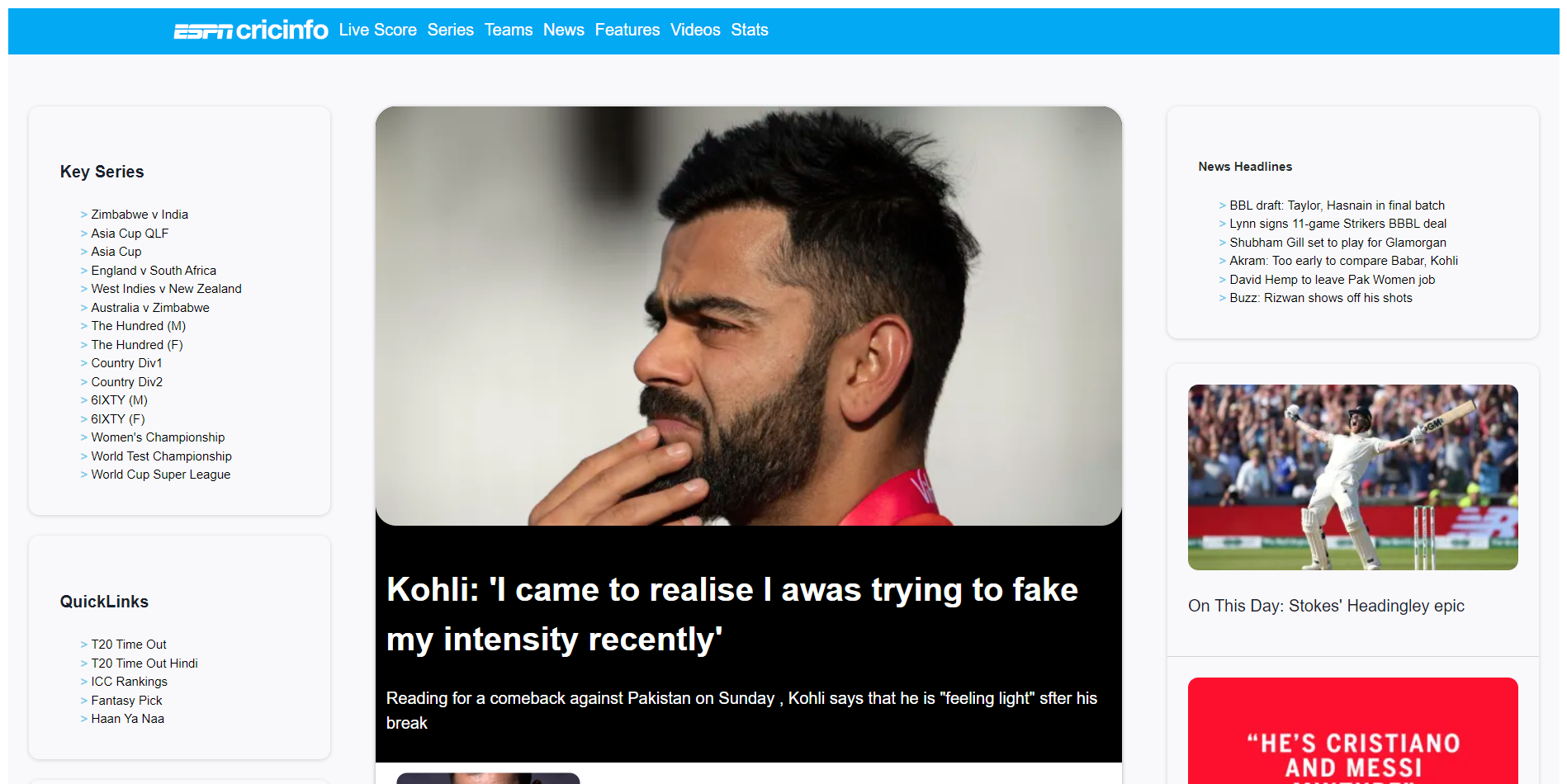Screen dimensions: 1567x784
Task: Open England v South Africa series
Action: coord(154,271)
